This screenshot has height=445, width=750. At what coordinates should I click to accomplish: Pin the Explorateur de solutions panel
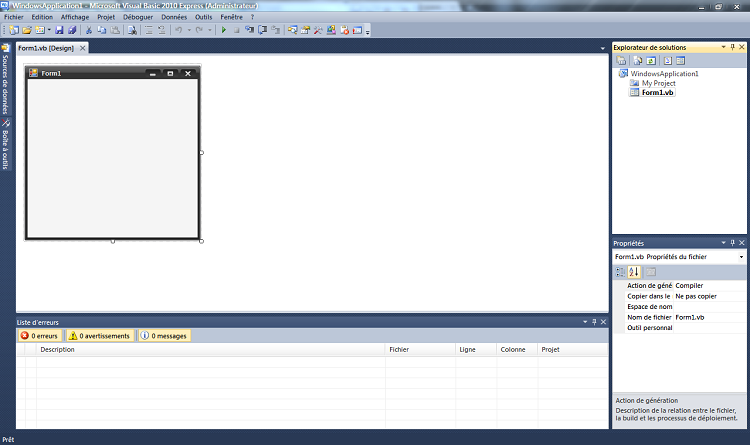(732, 47)
